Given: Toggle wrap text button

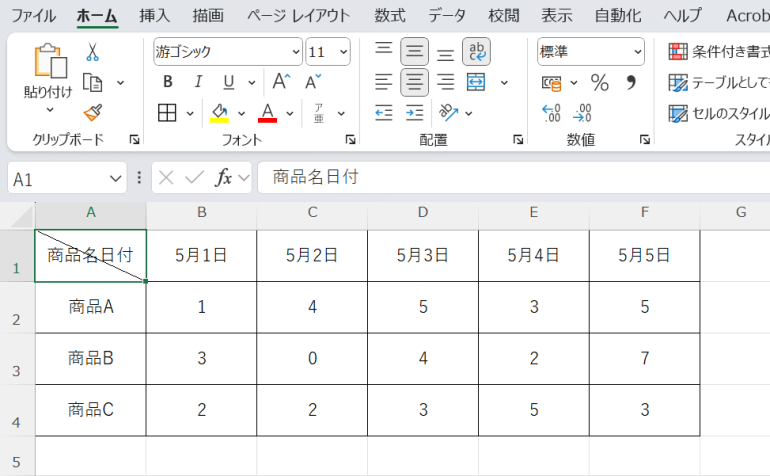Looking at the screenshot, I should pos(476,51).
